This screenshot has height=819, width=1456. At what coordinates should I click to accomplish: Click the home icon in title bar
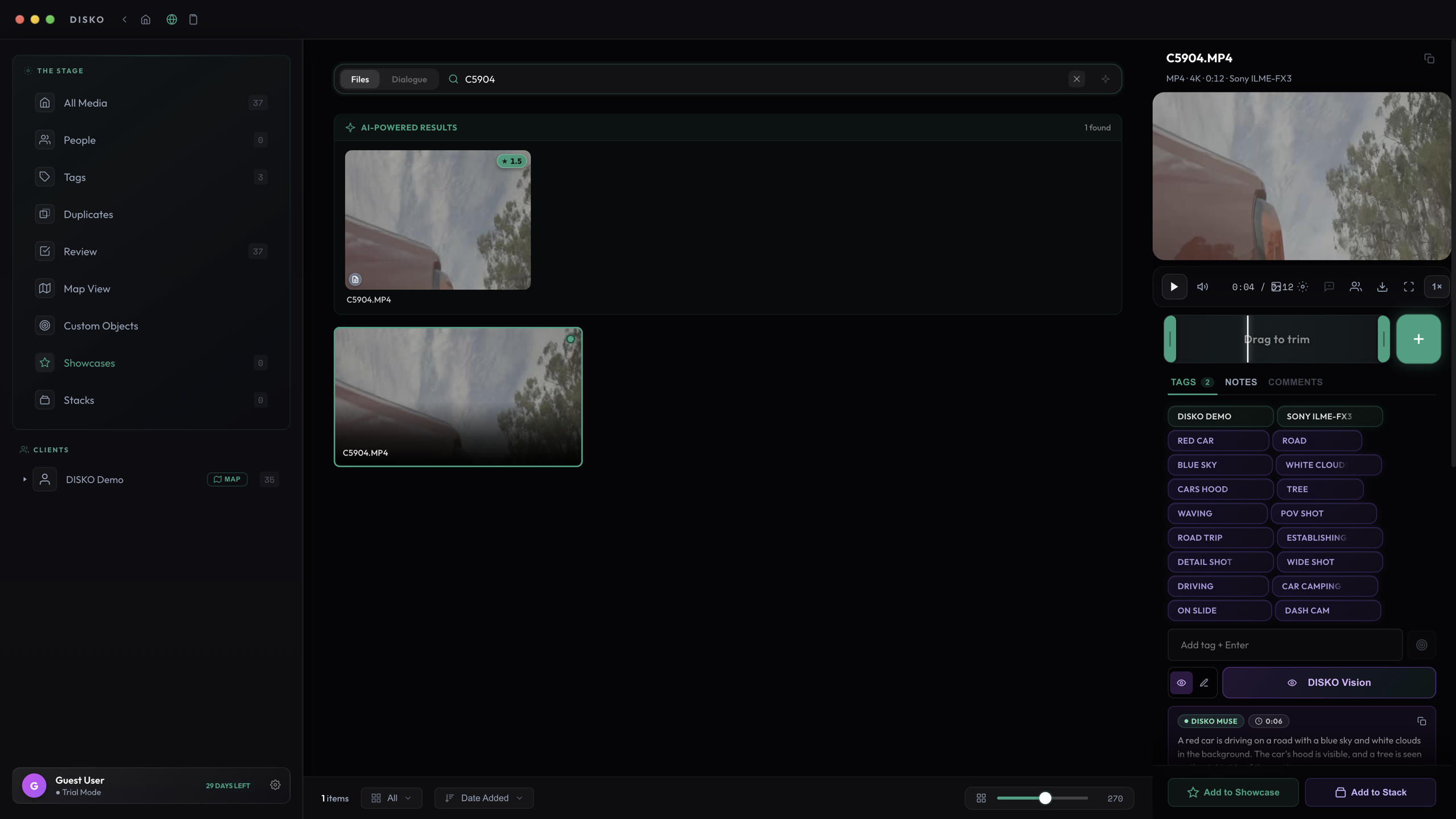[146, 19]
